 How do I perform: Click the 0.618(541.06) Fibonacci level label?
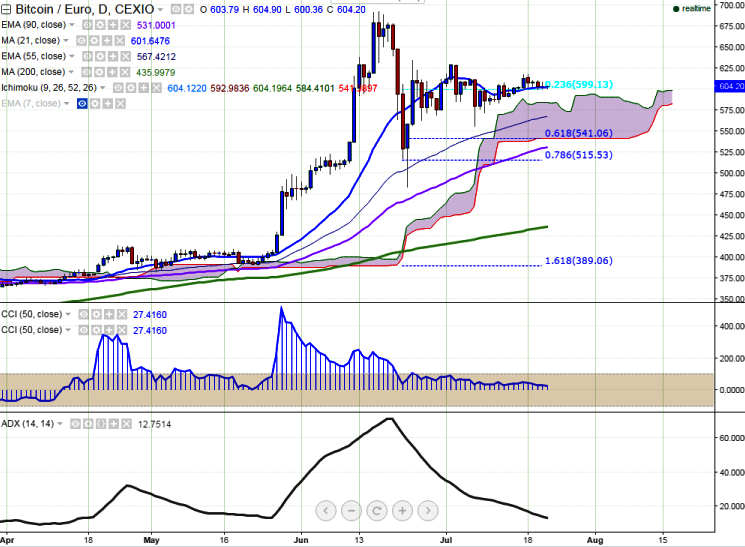pos(579,133)
